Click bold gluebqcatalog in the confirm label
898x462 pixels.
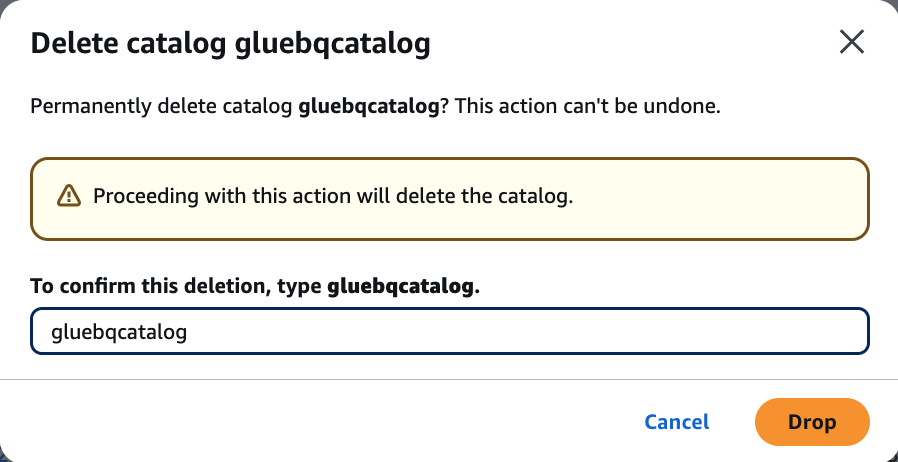pos(400,287)
